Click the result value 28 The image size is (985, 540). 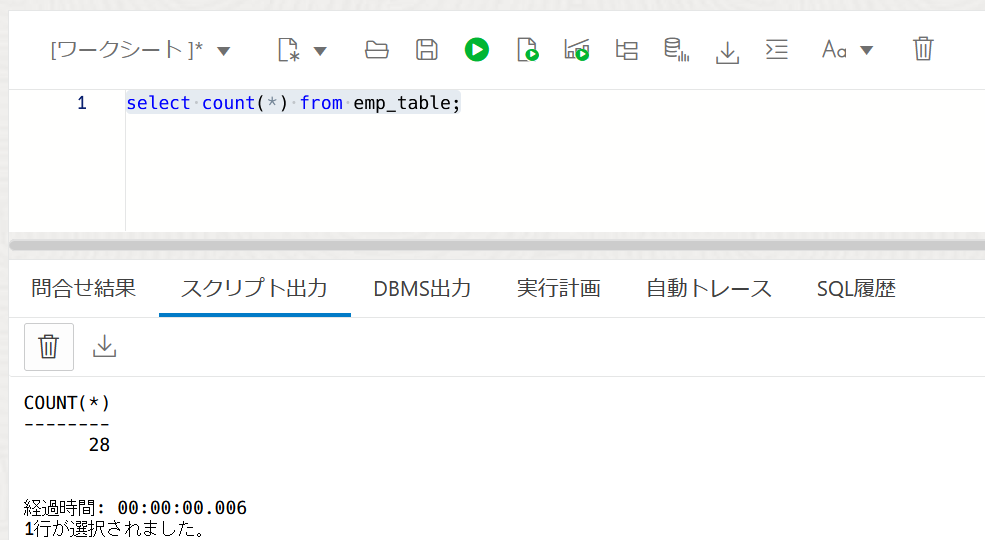point(99,445)
